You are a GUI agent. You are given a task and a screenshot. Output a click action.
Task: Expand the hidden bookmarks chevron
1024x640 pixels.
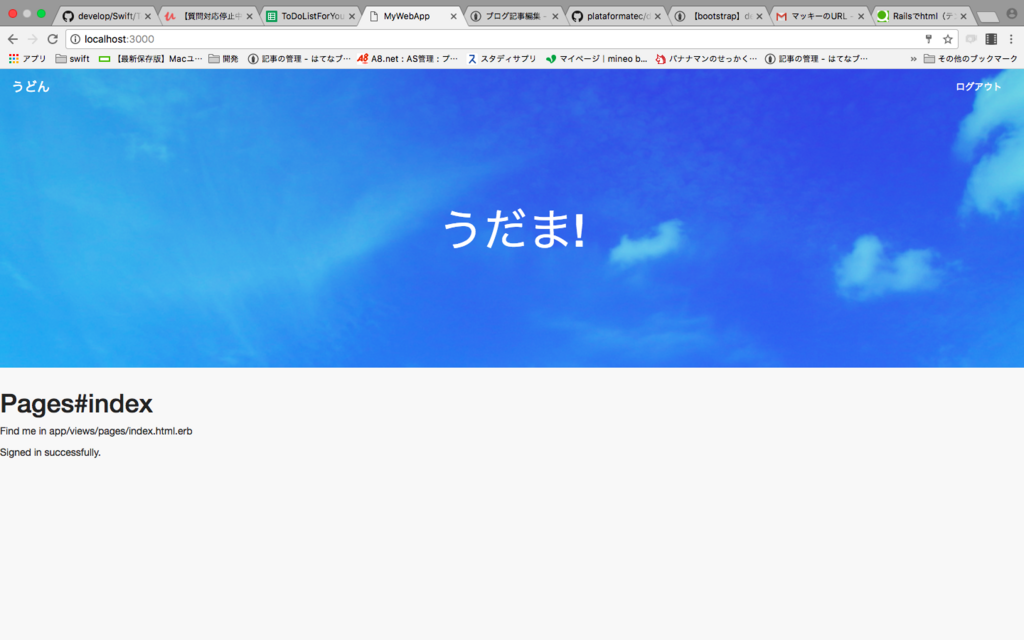click(913, 59)
